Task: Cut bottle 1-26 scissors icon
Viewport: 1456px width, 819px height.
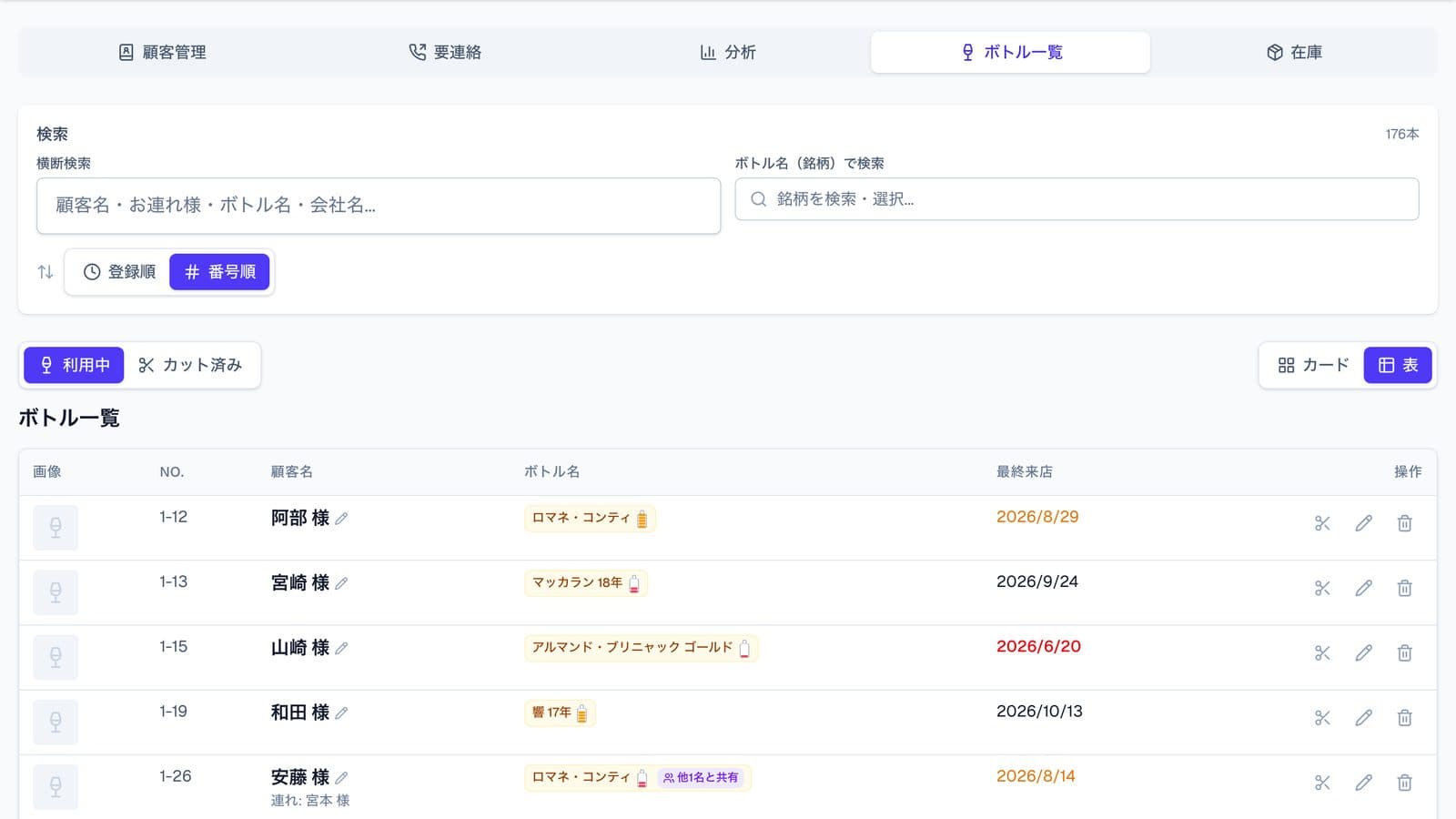Action: click(x=1322, y=783)
